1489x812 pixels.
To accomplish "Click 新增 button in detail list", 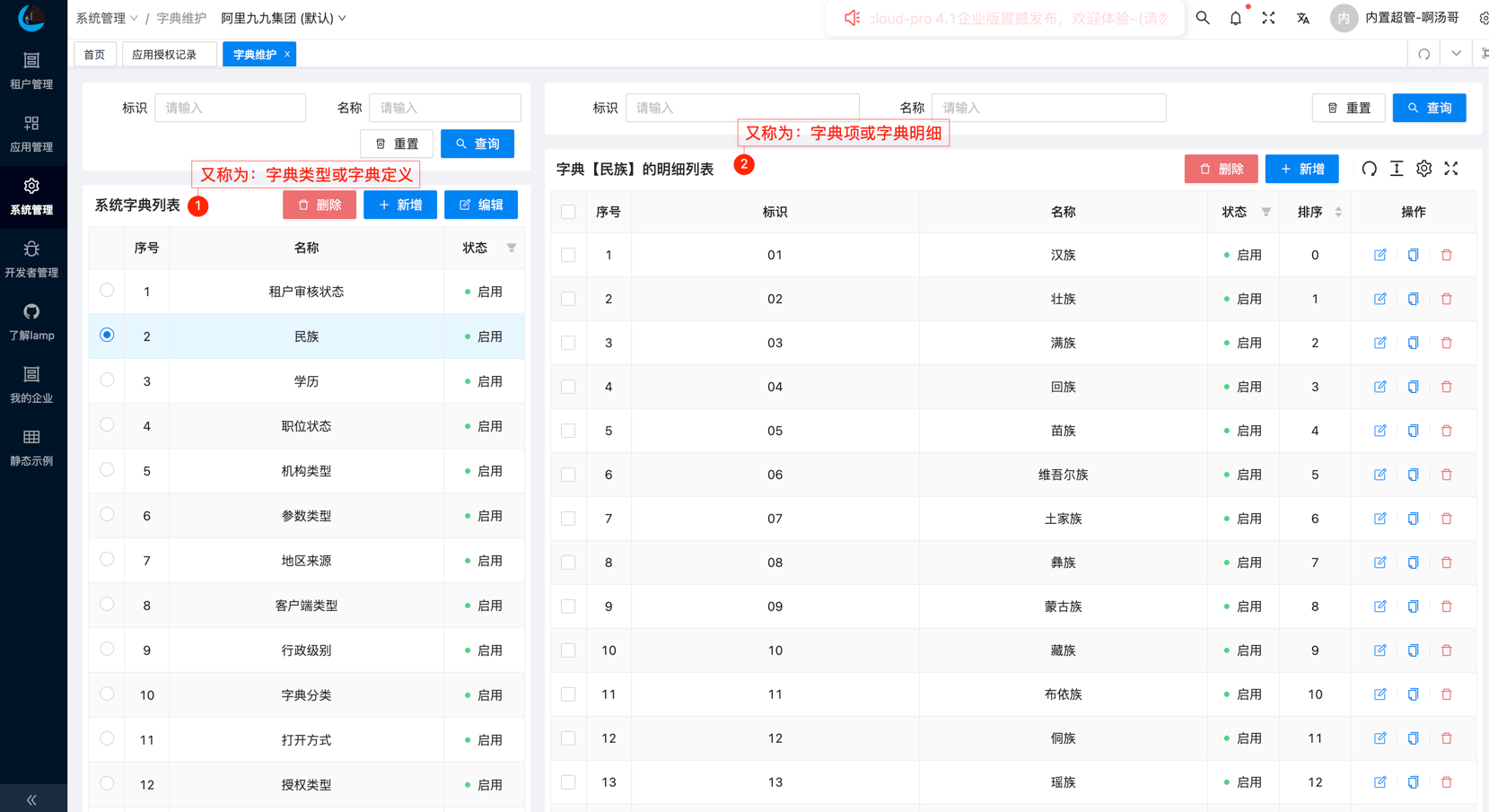I will coord(1301,169).
